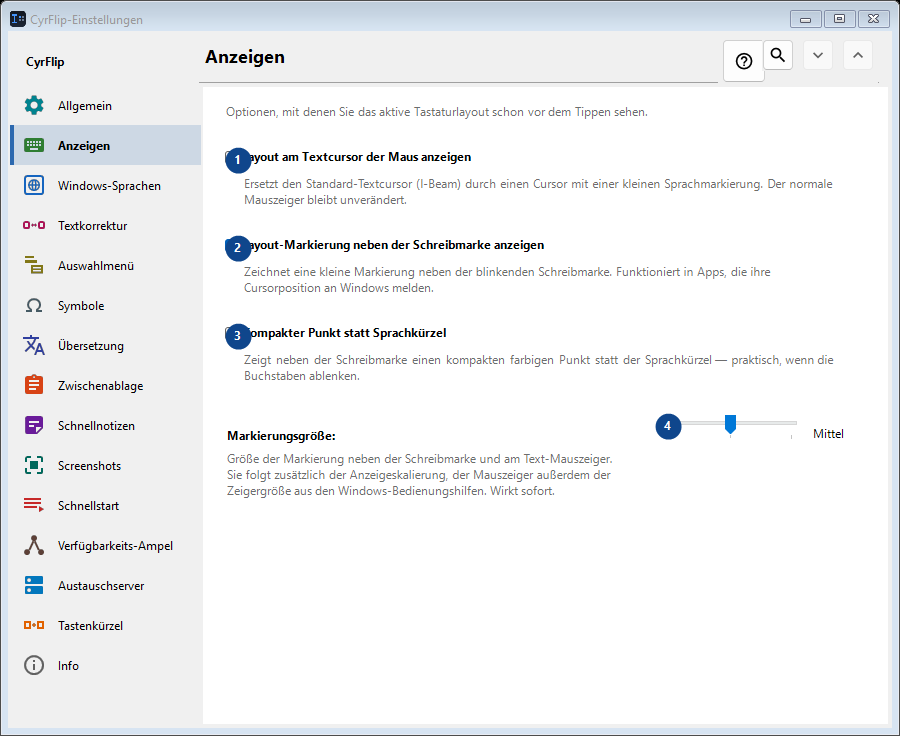Image resolution: width=900 pixels, height=736 pixels.
Task: Open the Screenshots capture icon
Action: coord(34,466)
